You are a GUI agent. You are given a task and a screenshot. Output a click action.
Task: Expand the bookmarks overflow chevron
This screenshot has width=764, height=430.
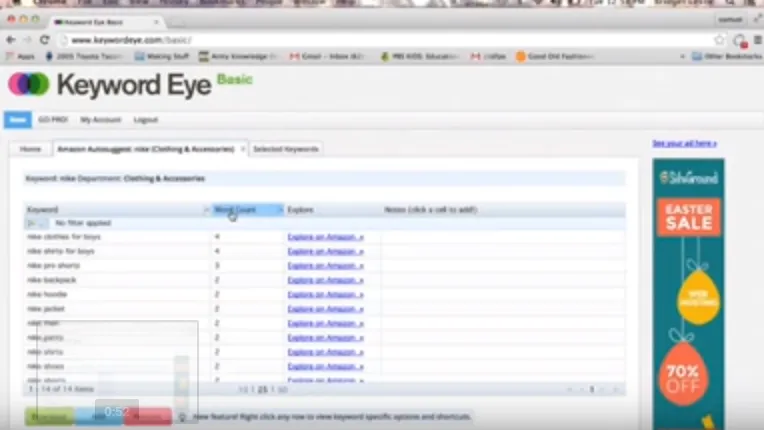[682, 56]
